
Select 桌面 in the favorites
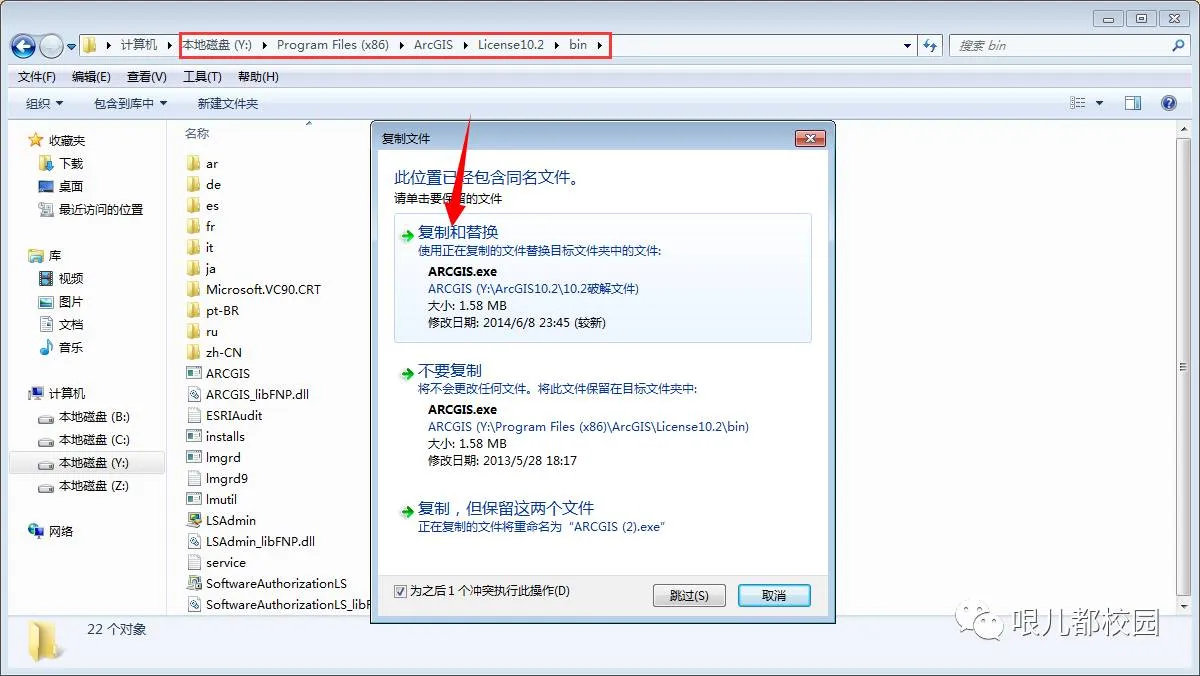pyautogui.click(x=62, y=186)
